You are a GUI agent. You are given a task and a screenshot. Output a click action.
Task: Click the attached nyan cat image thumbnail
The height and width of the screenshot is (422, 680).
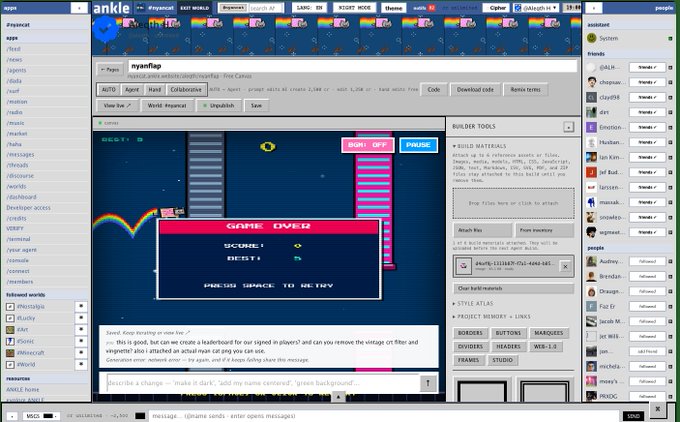463,266
